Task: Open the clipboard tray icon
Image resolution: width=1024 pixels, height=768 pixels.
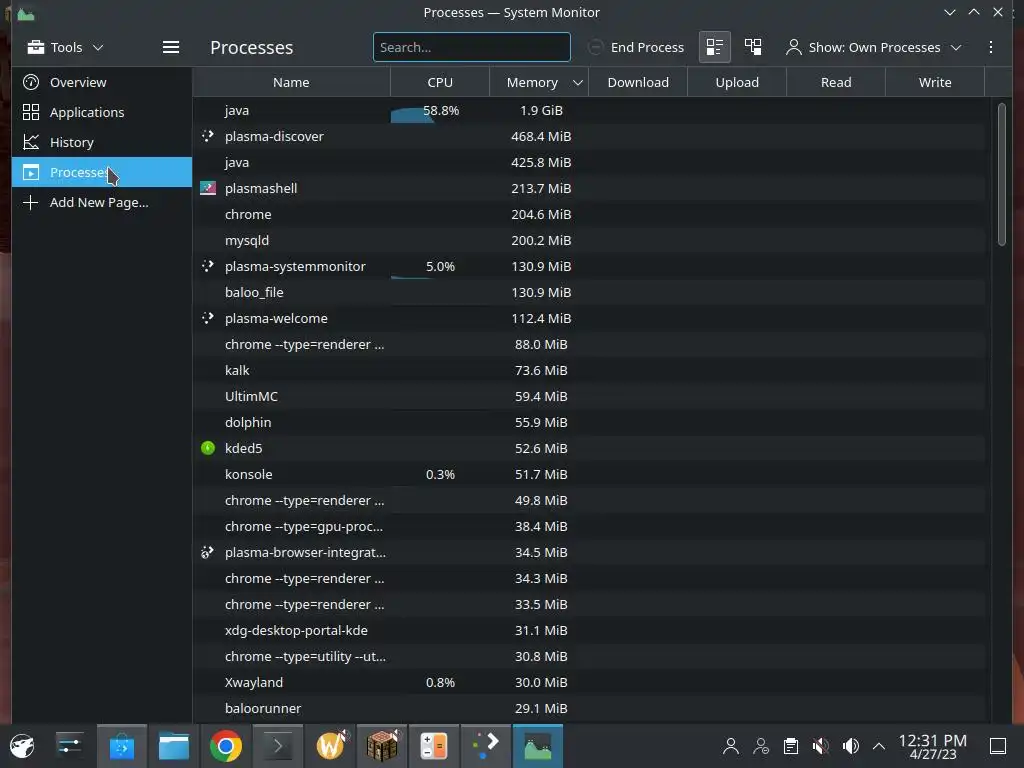Action: [791, 746]
